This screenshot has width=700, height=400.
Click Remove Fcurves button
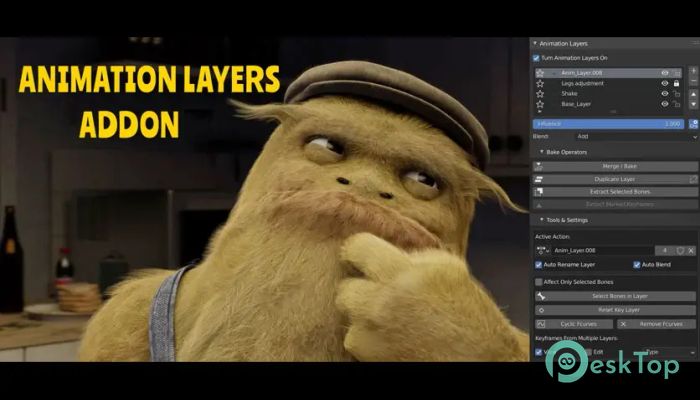(657, 324)
